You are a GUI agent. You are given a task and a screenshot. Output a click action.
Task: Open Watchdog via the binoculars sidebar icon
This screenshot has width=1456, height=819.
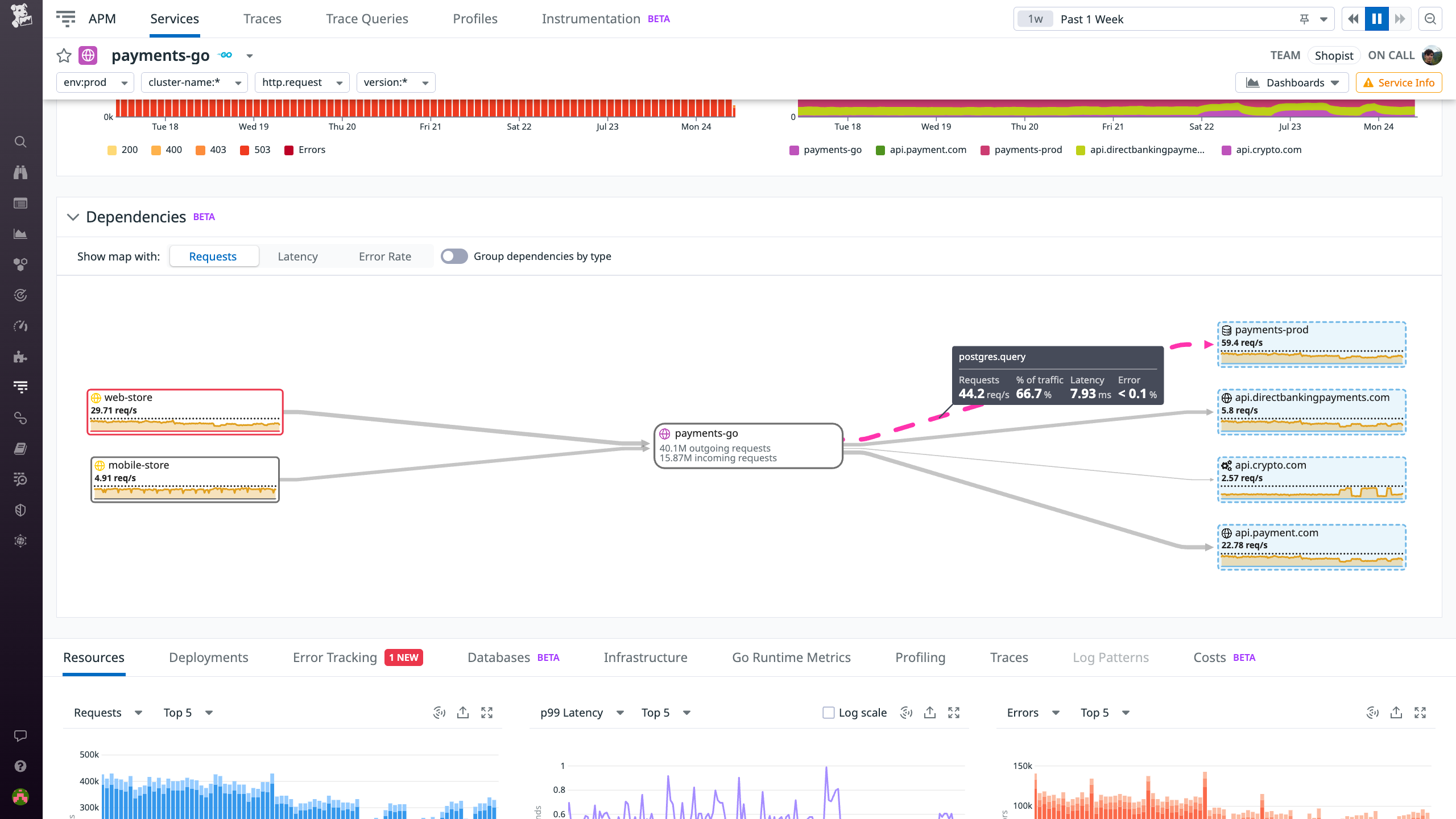pyautogui.click(x=21, y=173)
